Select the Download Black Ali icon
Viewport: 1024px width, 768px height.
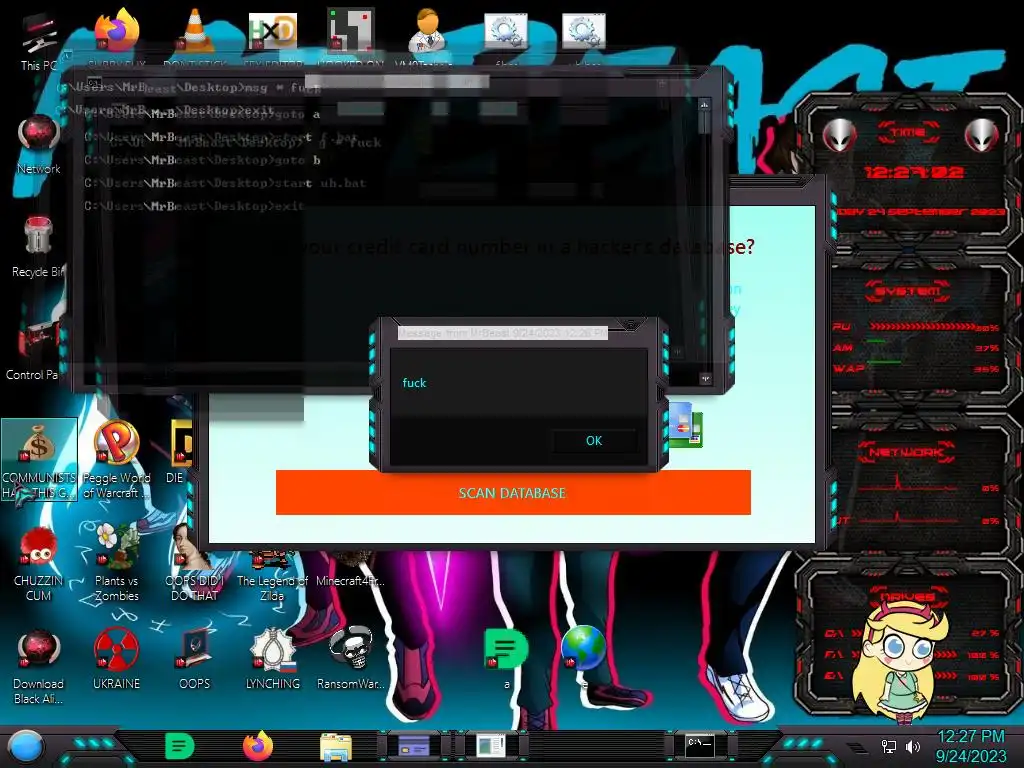pos(39,667)
